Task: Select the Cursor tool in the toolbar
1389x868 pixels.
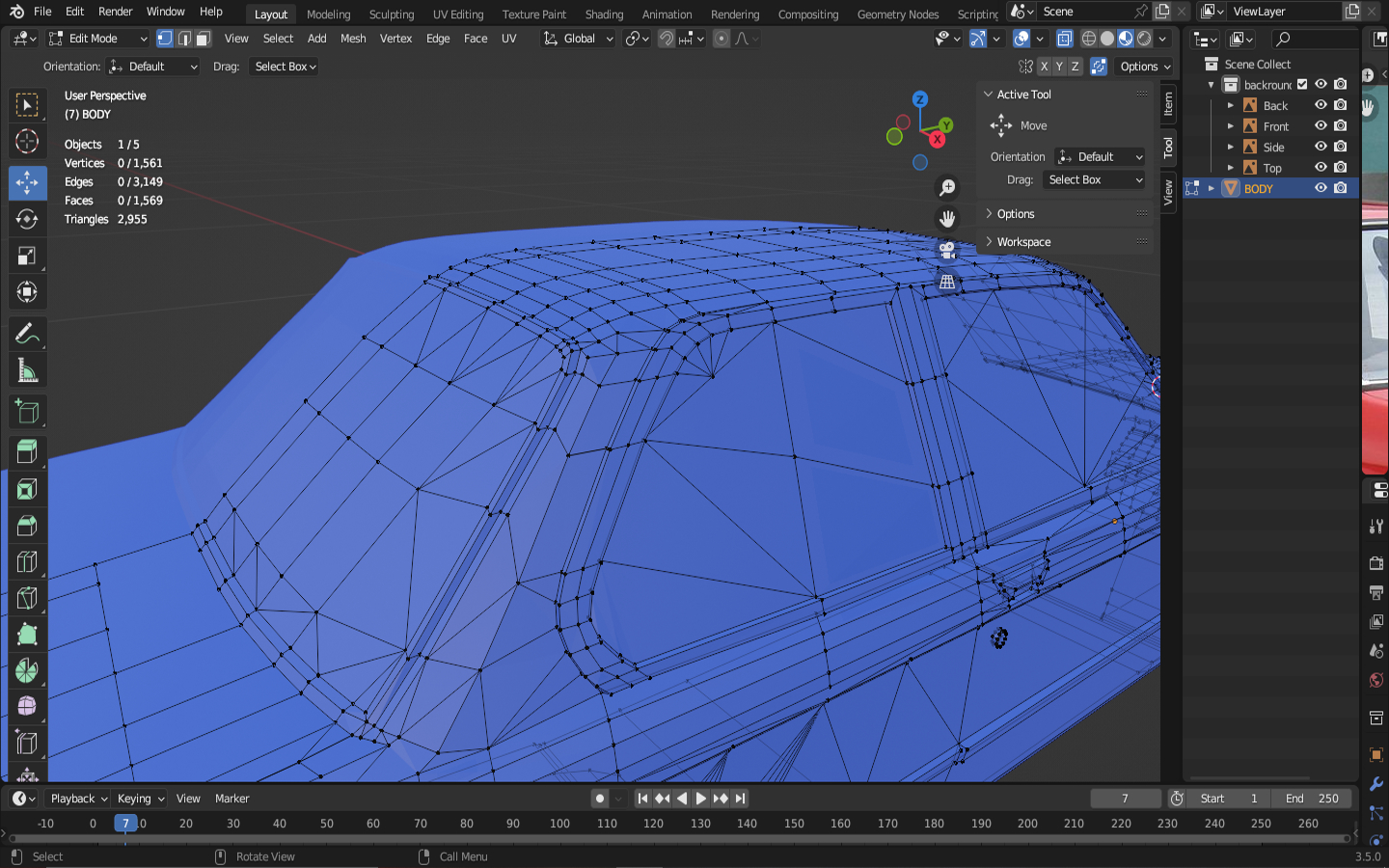Action: [27, 141]
